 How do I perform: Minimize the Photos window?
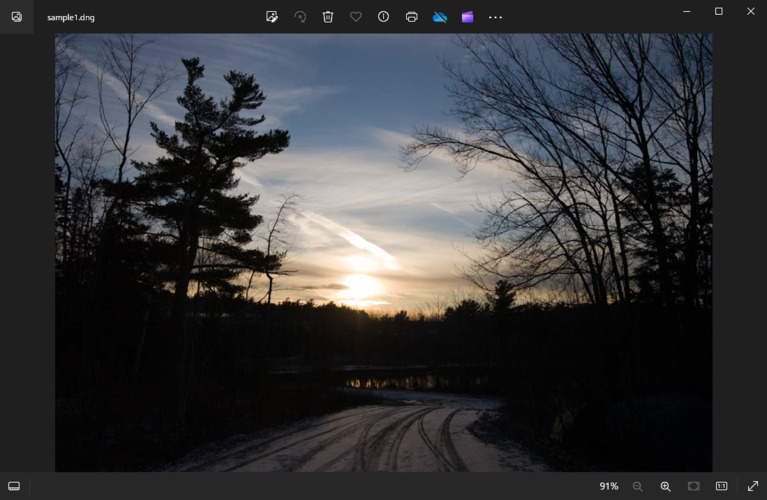687,11
